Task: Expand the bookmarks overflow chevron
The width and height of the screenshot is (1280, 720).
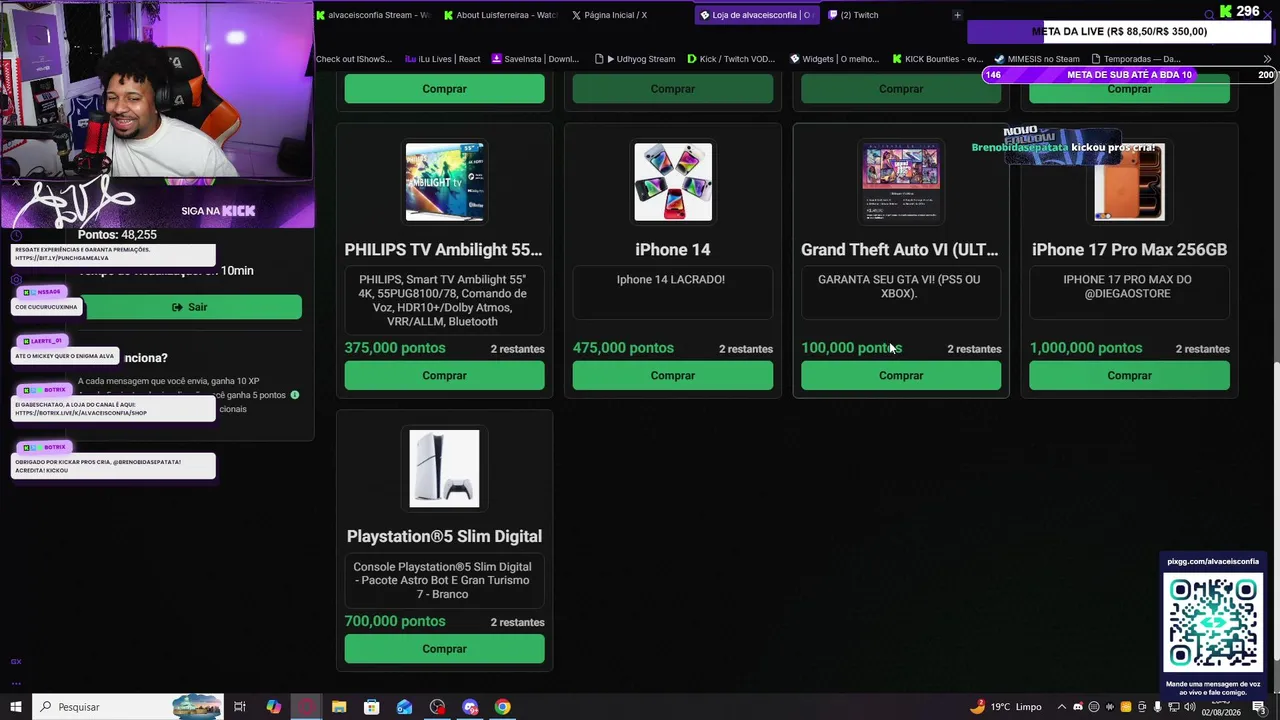Action: pyautogui.click(x=1267, y=59)
